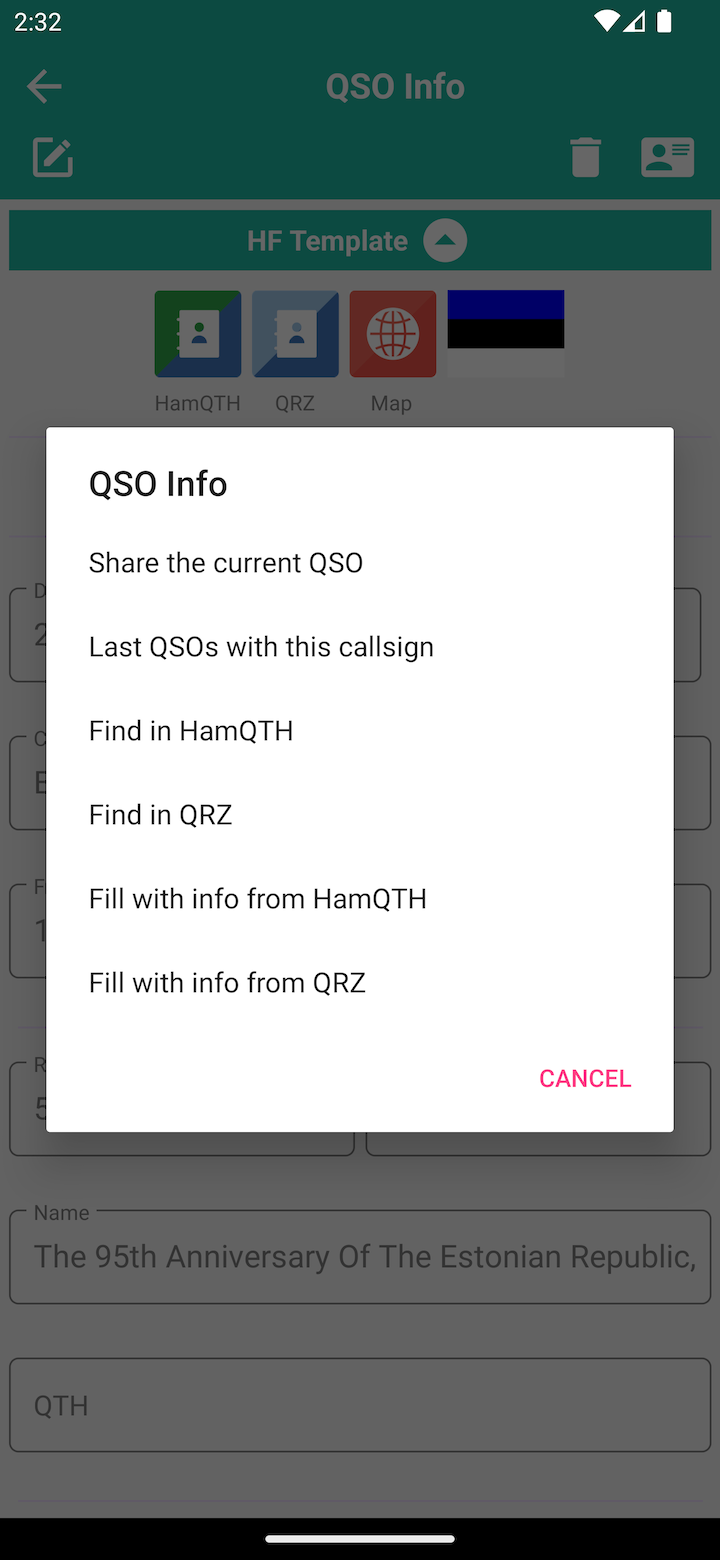Choose Find in HamQTH

click(191, 731)
